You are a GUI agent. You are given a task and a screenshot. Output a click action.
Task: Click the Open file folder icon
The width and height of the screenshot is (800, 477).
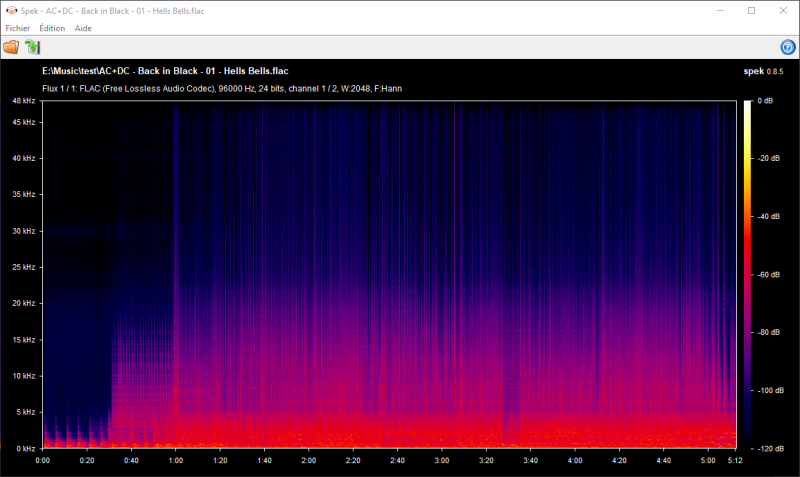(11, 47)
